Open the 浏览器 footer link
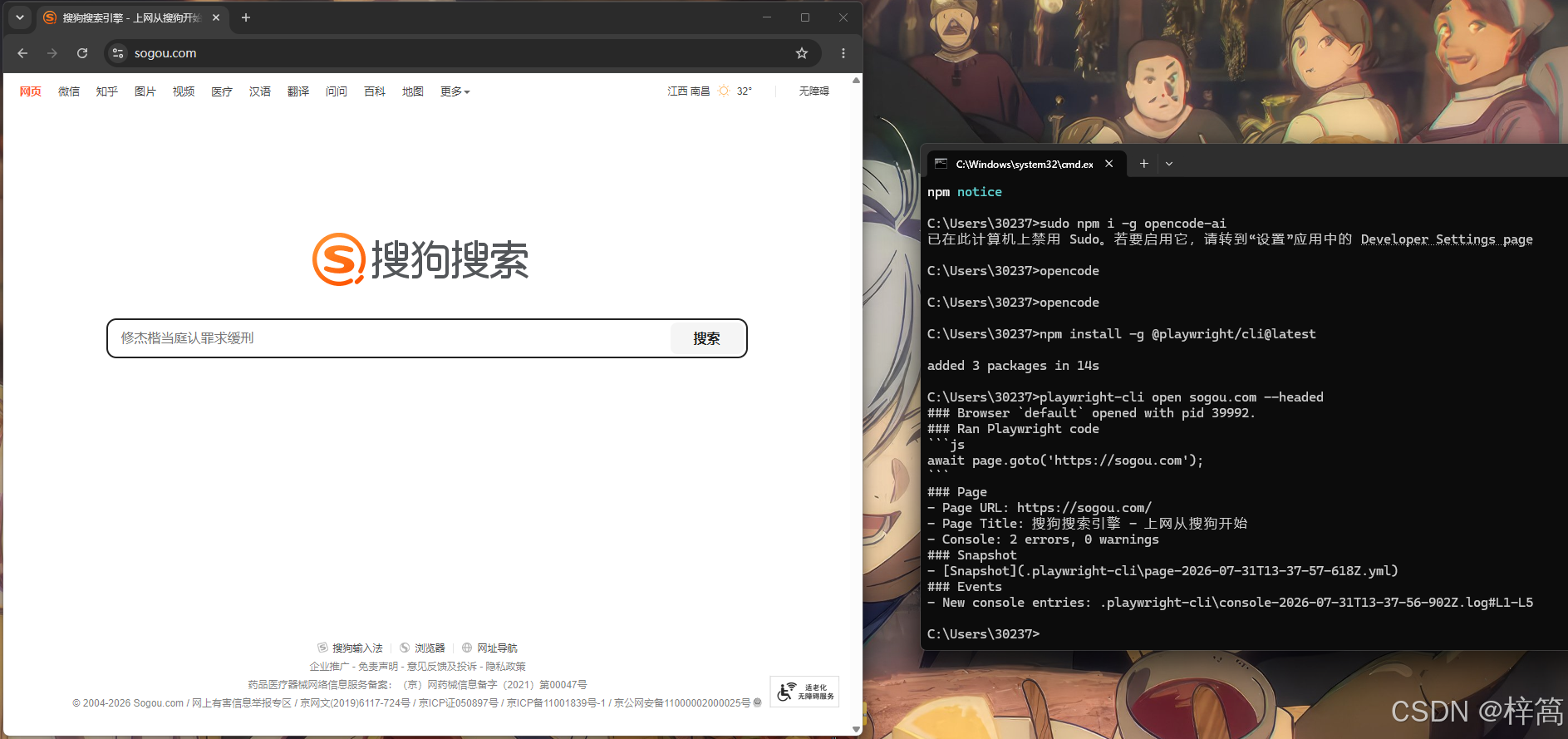The height and width of the screenshot is (739, 1568). [422, 648]
